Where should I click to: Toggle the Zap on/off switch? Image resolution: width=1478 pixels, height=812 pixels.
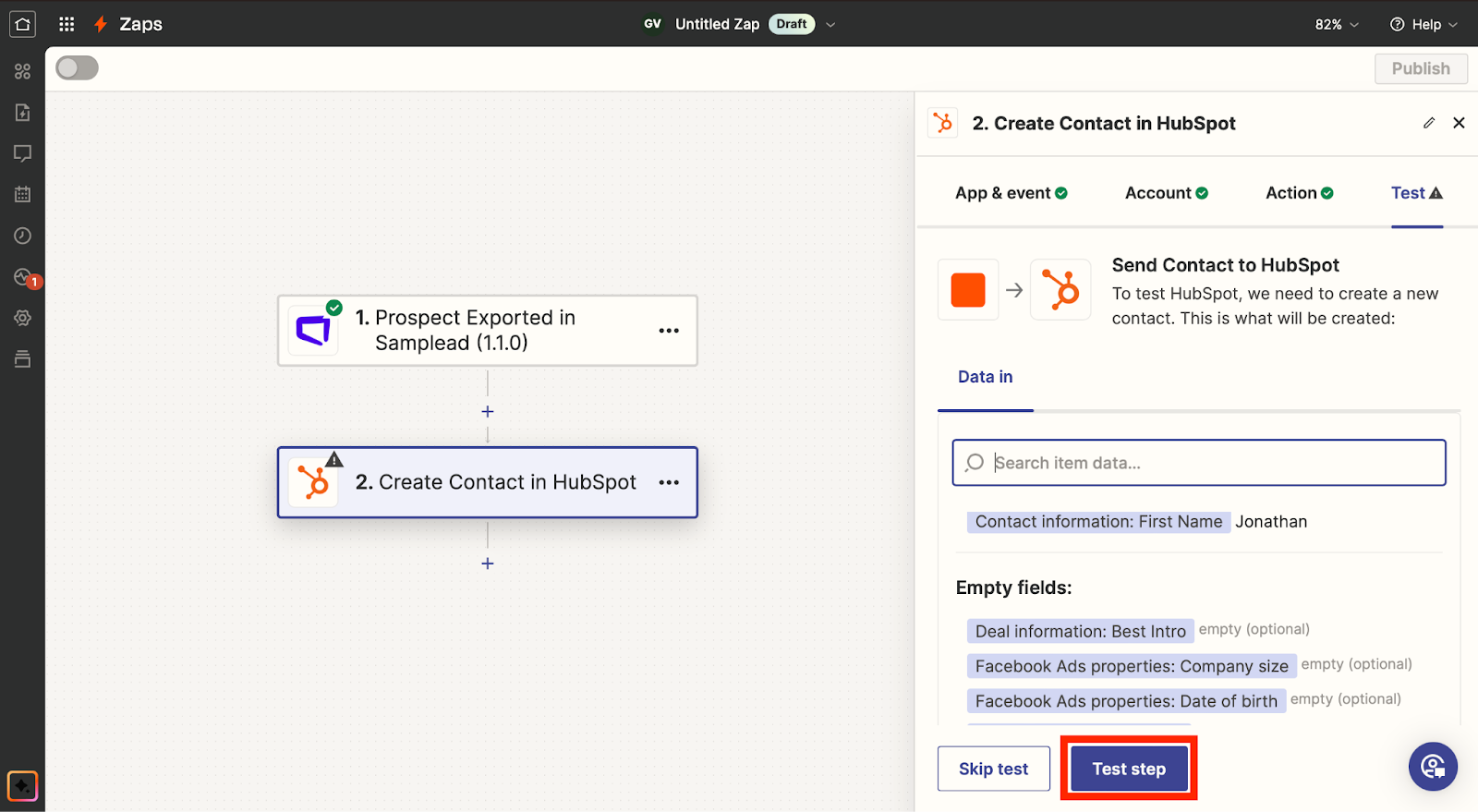77,68
